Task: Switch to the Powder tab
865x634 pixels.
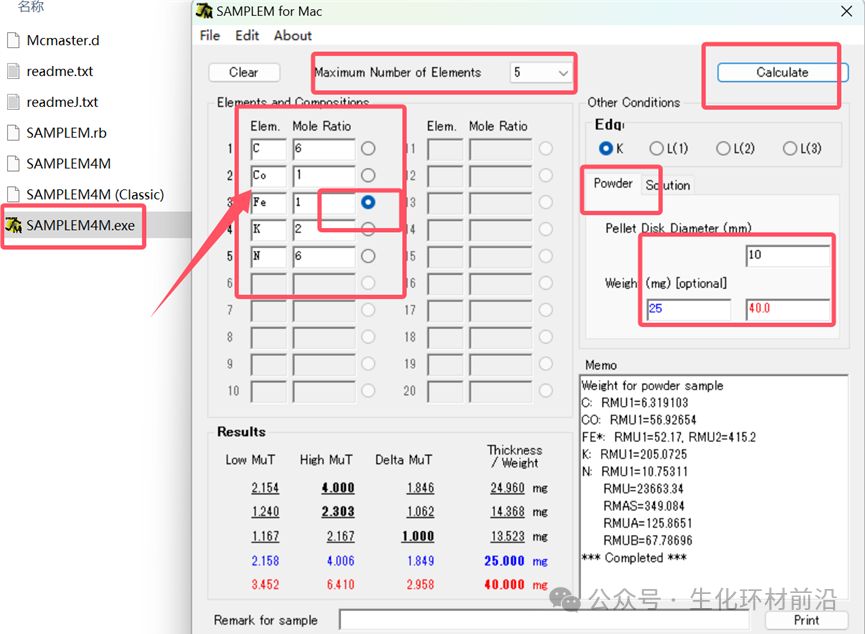Action: tap(613, 184)
